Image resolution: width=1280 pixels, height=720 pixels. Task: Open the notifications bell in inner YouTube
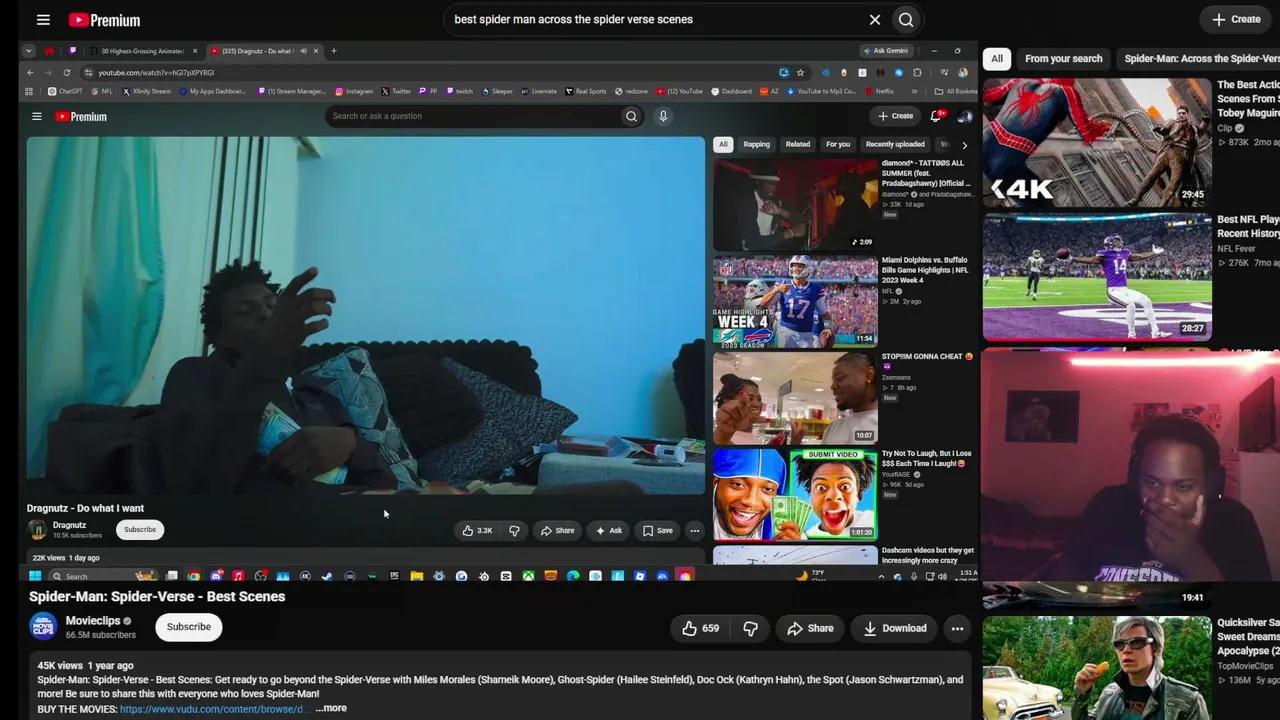(x=936, y=116)
